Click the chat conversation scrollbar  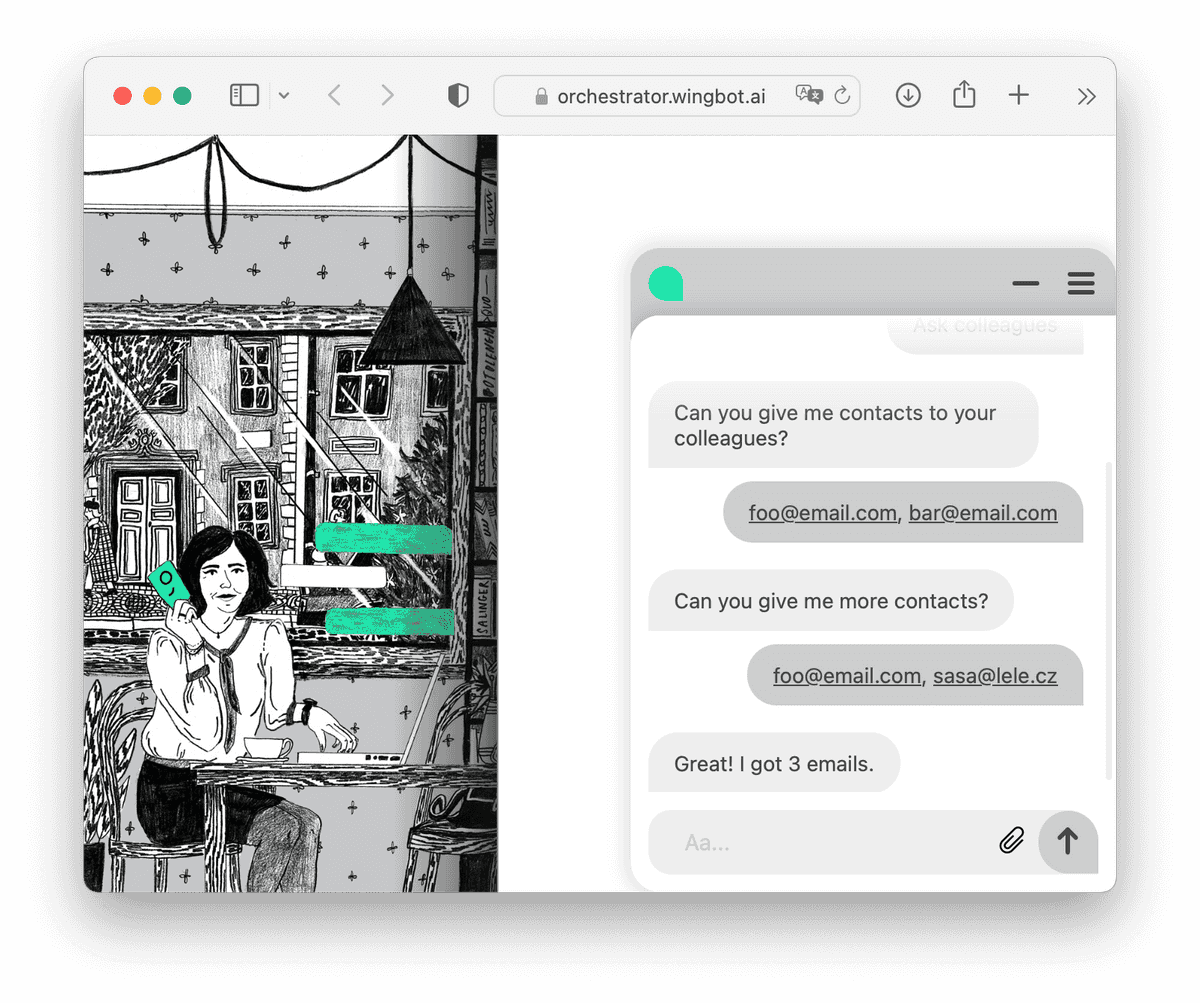[1108, 620]
